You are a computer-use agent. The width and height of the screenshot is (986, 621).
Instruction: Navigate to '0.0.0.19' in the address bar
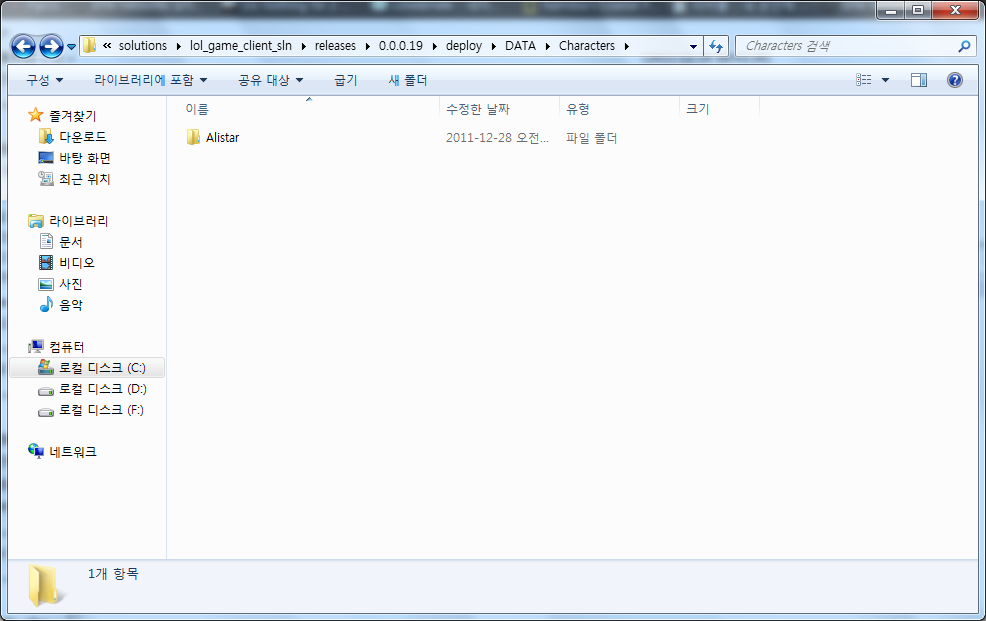[x=401, y=45]
